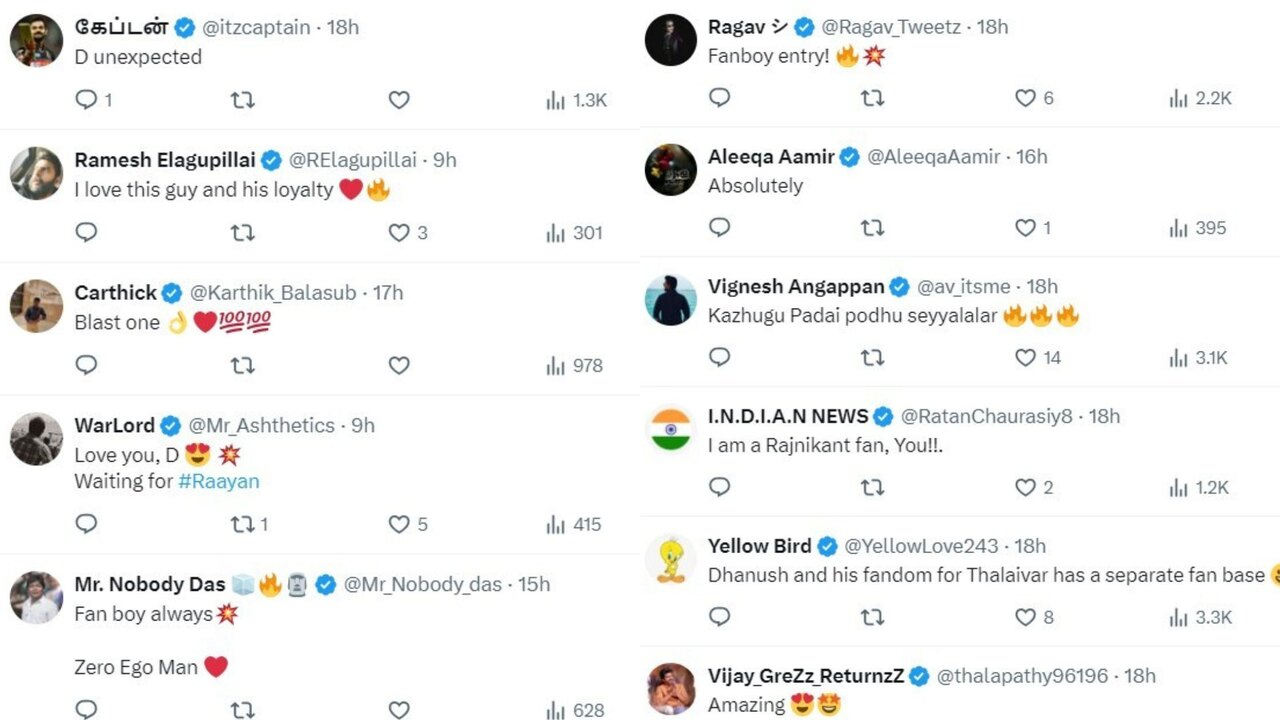Reply to the 'D unexpected' tweet
1280x720 pixels.
point(87,99)
